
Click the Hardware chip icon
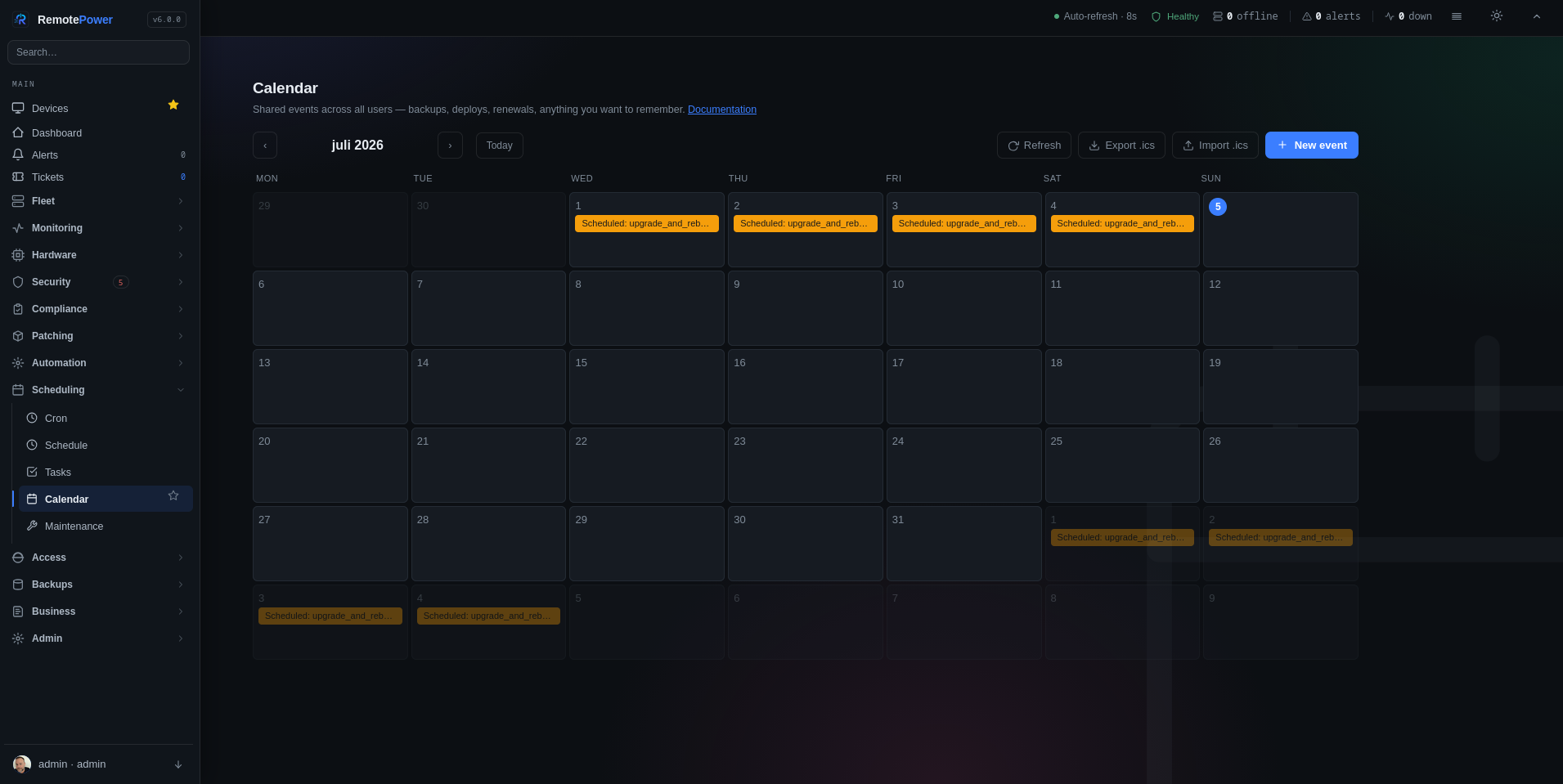[x=18, y=255]
